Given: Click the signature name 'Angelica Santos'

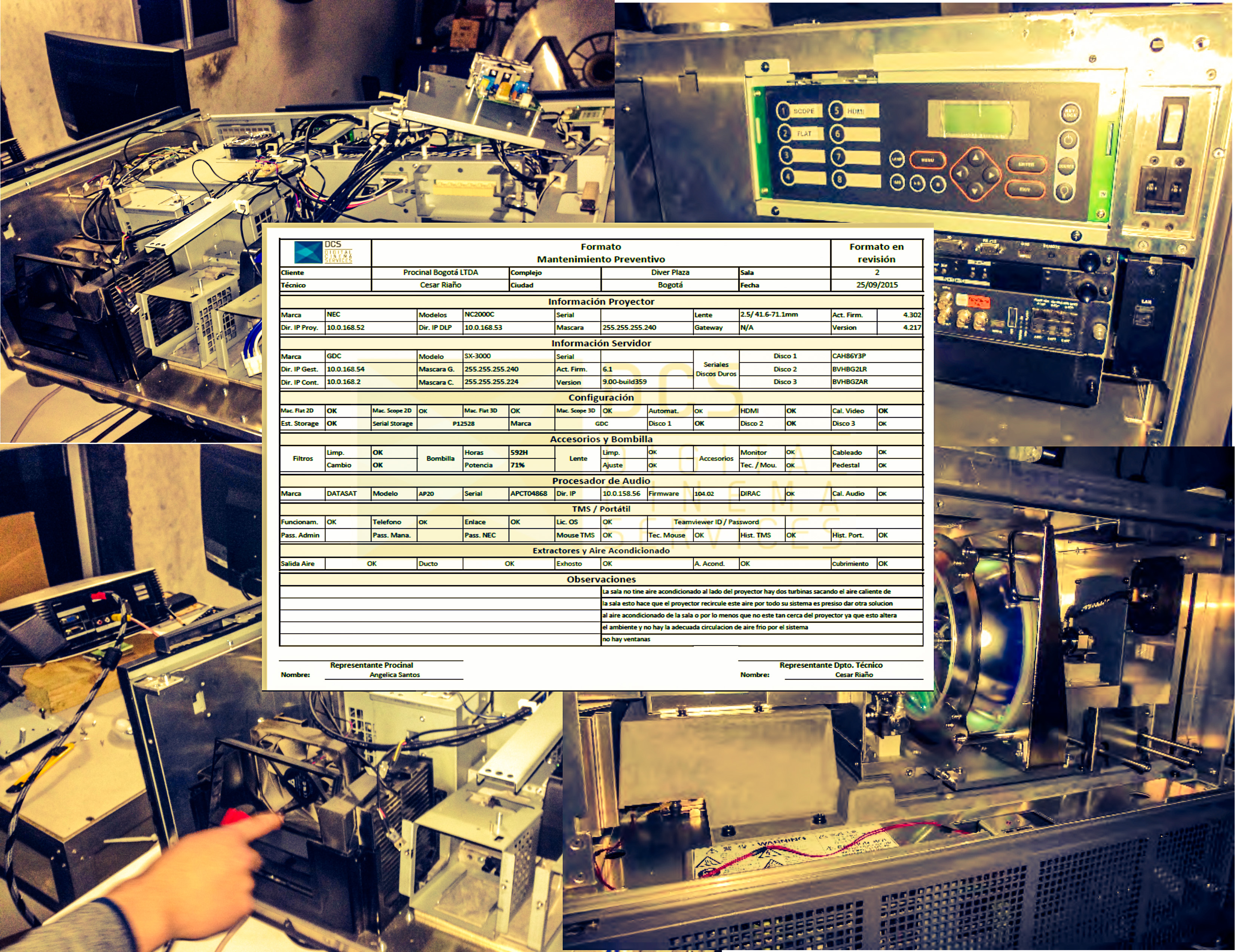Looking at the screenshot, I should 395,675.
